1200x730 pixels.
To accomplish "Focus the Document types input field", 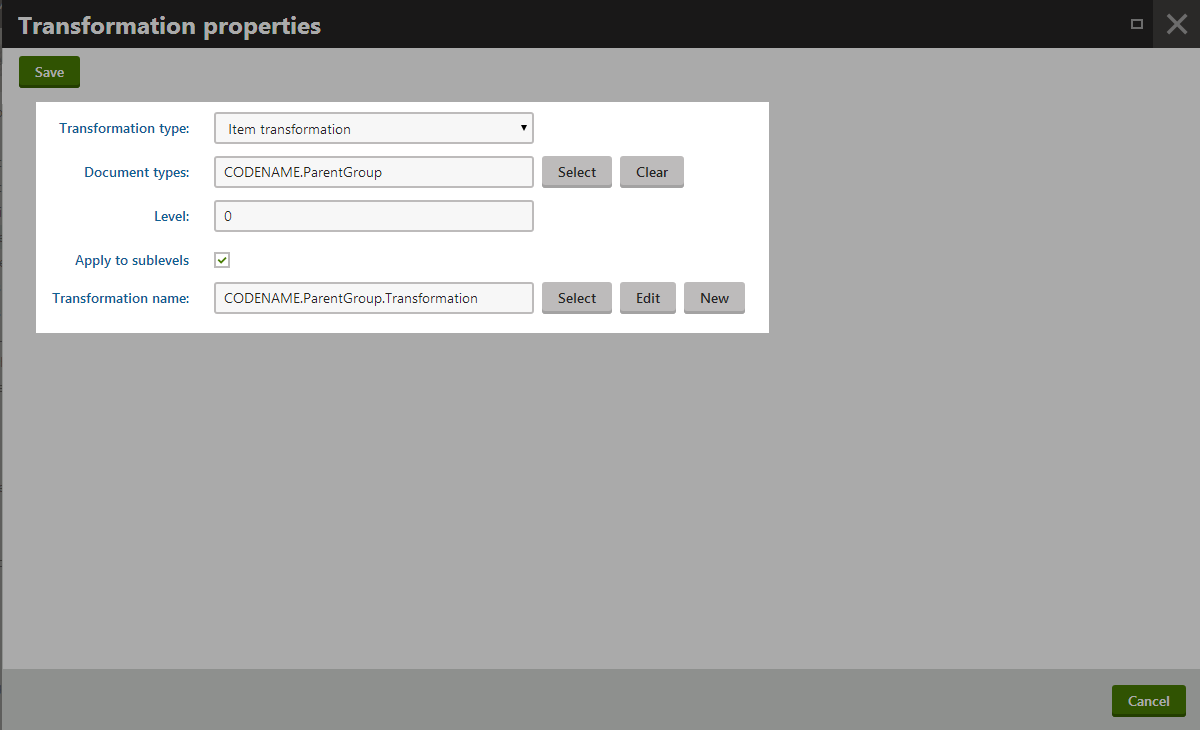I will click(374, 172).
